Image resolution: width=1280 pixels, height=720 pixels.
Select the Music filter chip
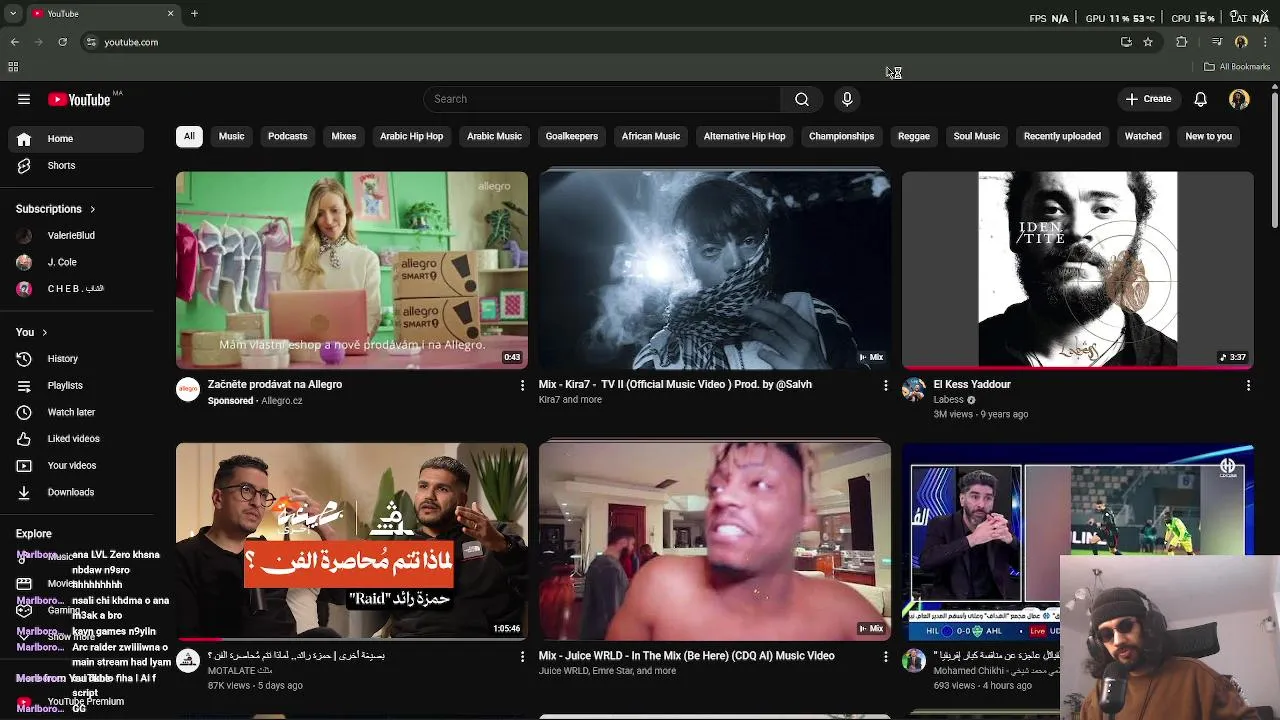[x=231, y=136]
